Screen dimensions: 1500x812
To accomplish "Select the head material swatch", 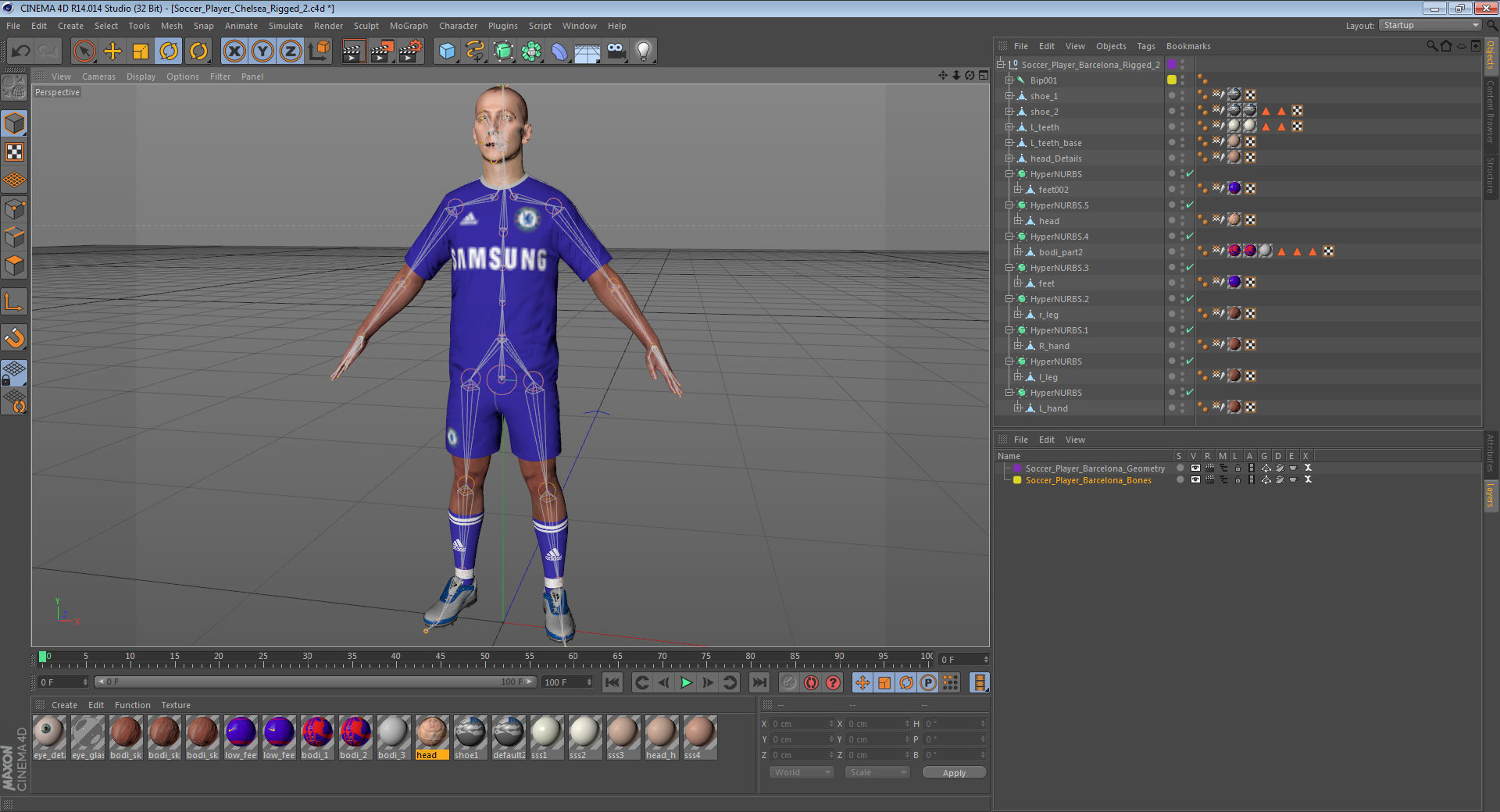I will click(432, 737).
